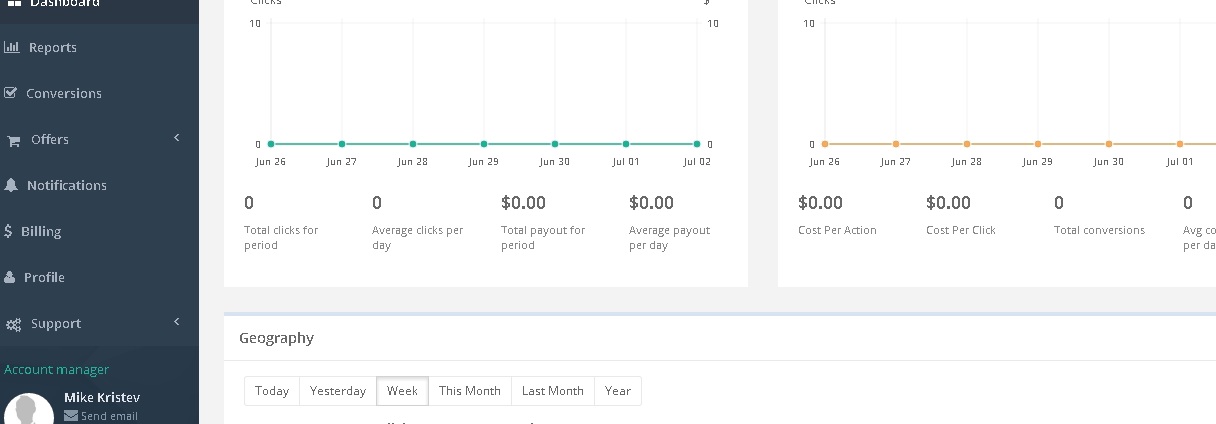Expand the Offers submenu chevron
The width and height of the screenshot is (1216, 424).
[177, 138]
